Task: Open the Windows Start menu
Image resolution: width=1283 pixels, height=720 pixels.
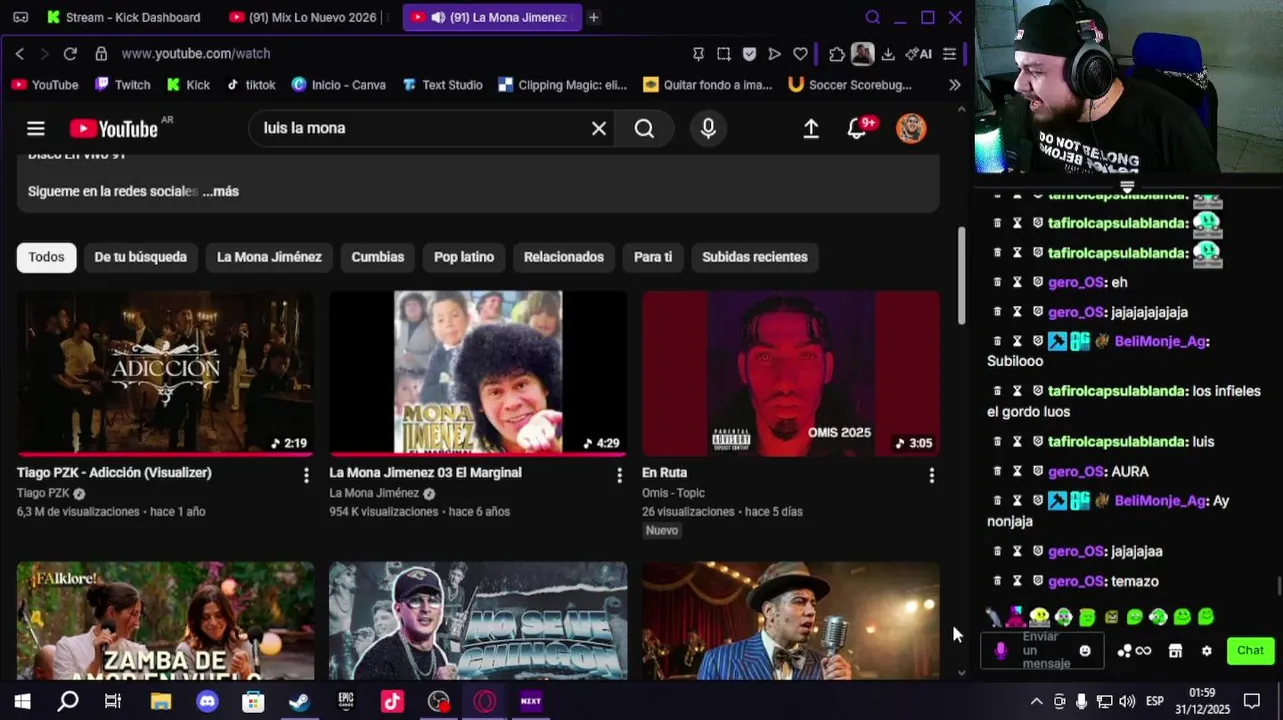Action: click(22, 701)
